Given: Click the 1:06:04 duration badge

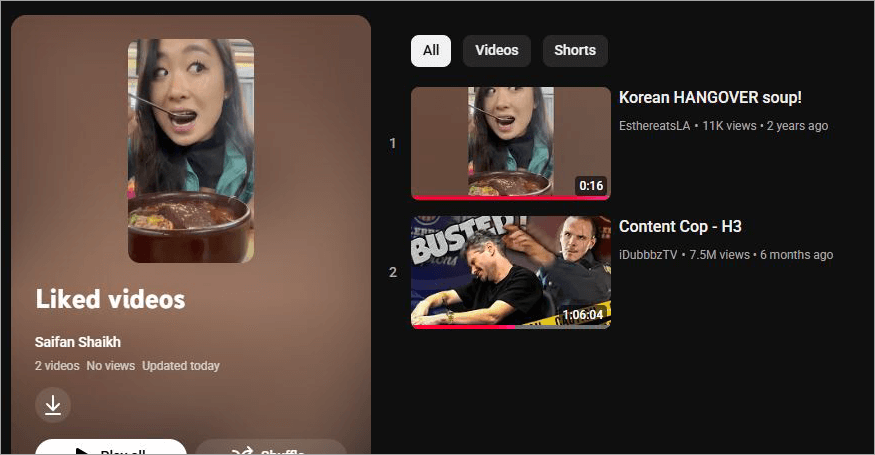Looking at the screenshot, I should tap(583, 315).
